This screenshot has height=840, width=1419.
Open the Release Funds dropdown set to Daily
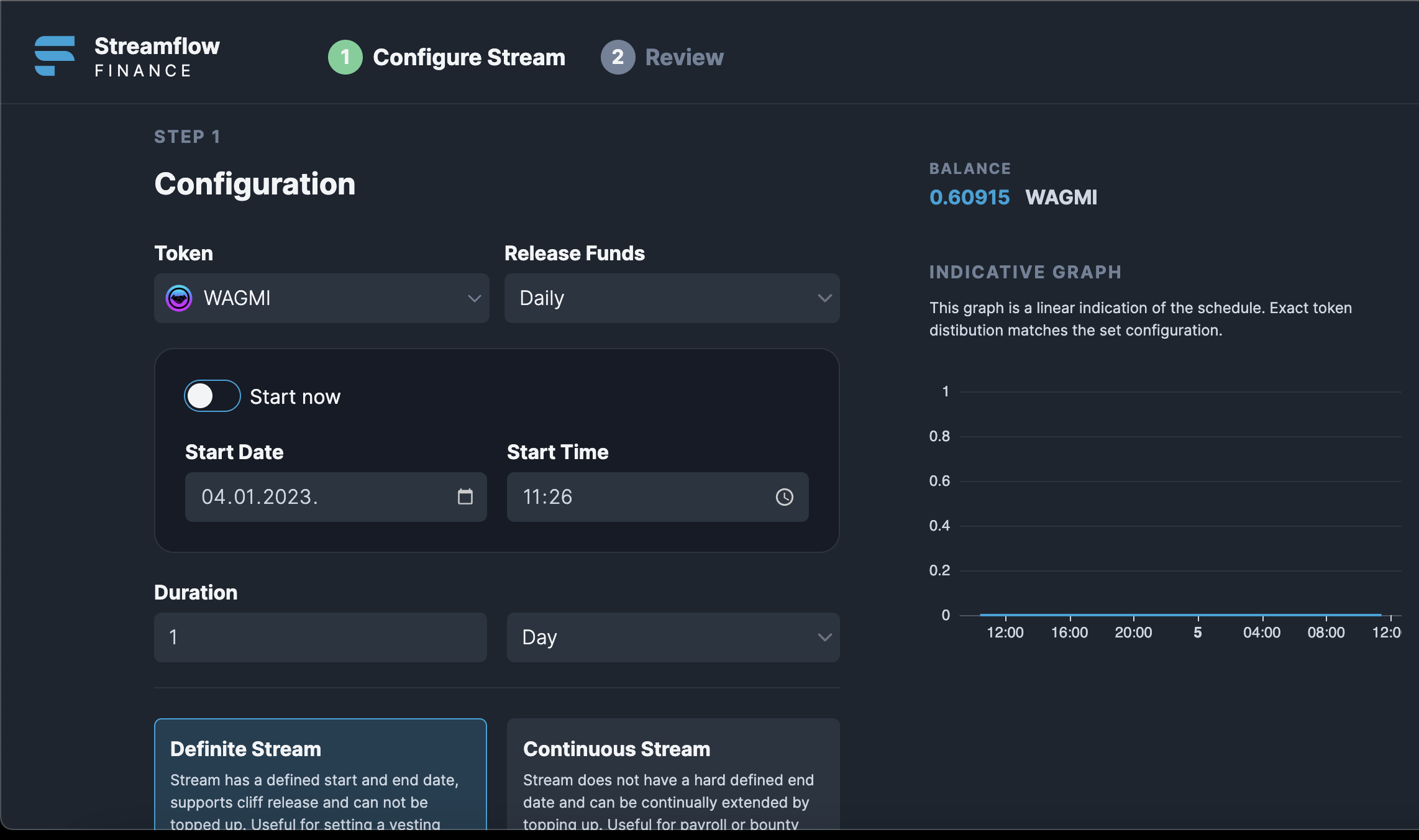point(672,298)
